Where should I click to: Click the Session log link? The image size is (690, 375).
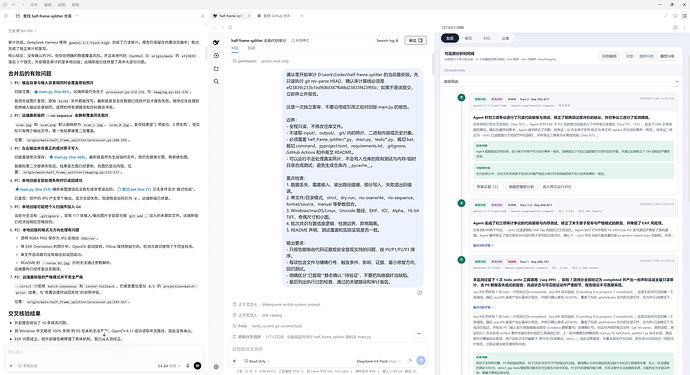[387, 40]
